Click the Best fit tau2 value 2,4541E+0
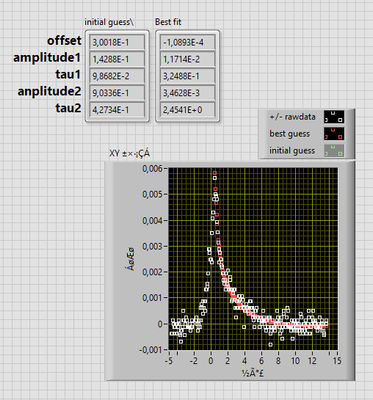This screenshot has height=400, width=373. 188,110
